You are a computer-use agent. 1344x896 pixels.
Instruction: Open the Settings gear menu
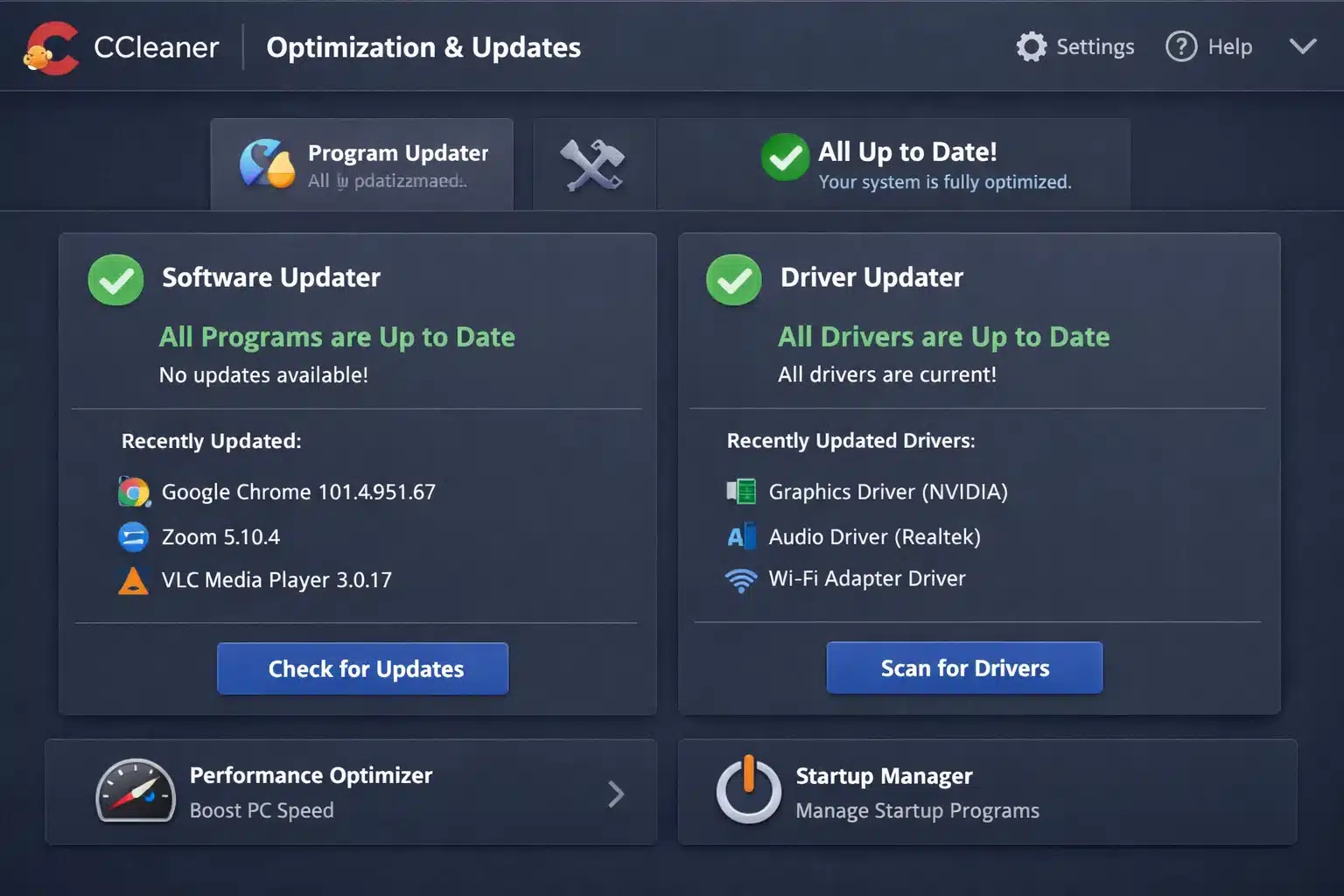[x=1032, y=46]
